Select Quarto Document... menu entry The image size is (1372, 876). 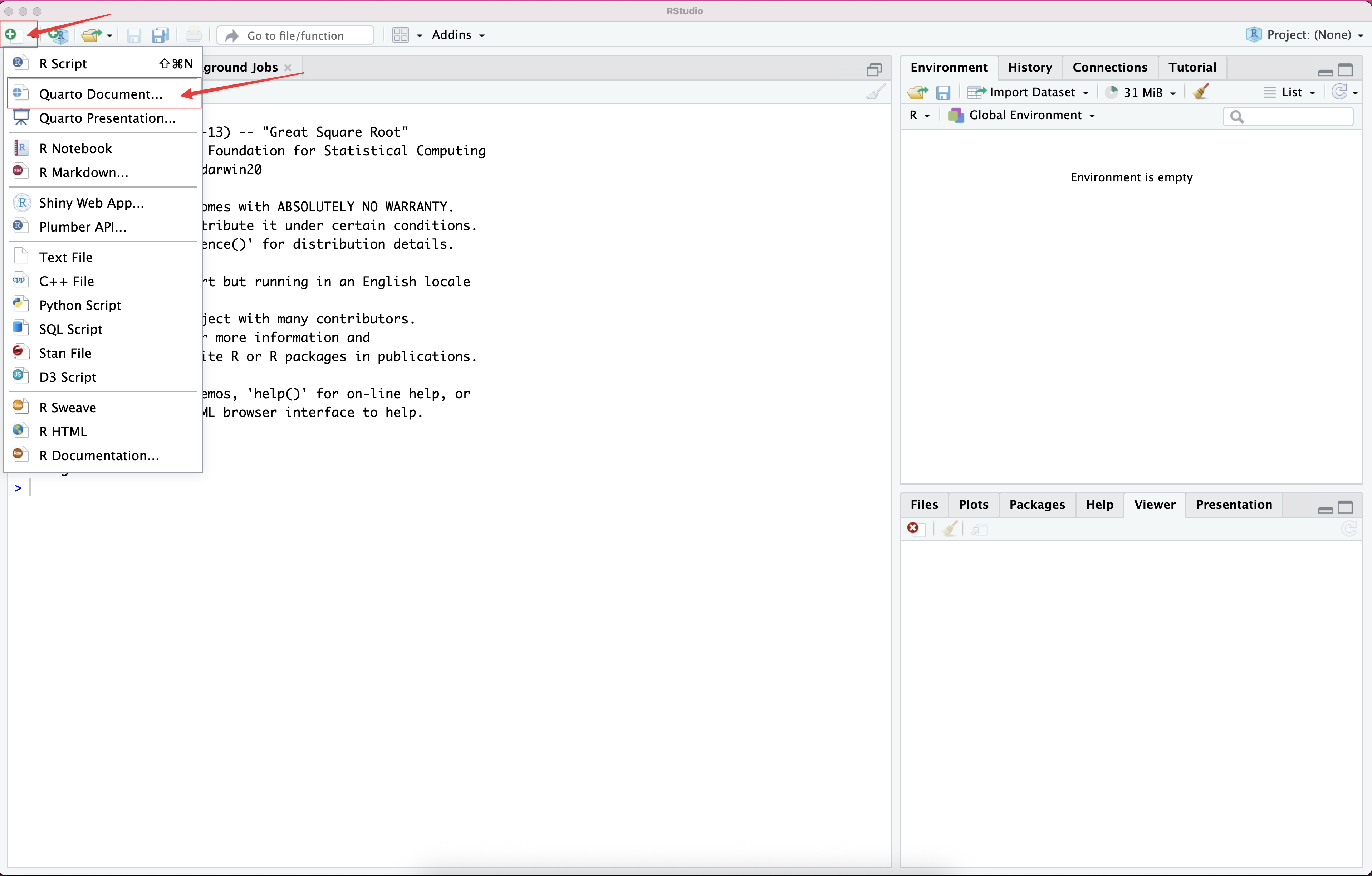103,93
